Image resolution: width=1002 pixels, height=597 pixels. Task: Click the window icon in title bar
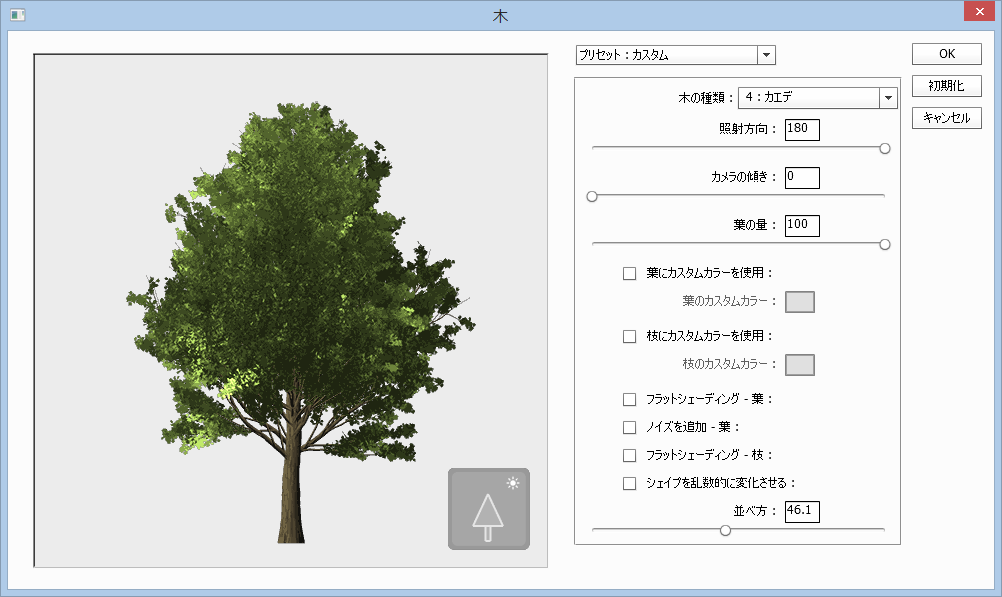click(17, 15)
